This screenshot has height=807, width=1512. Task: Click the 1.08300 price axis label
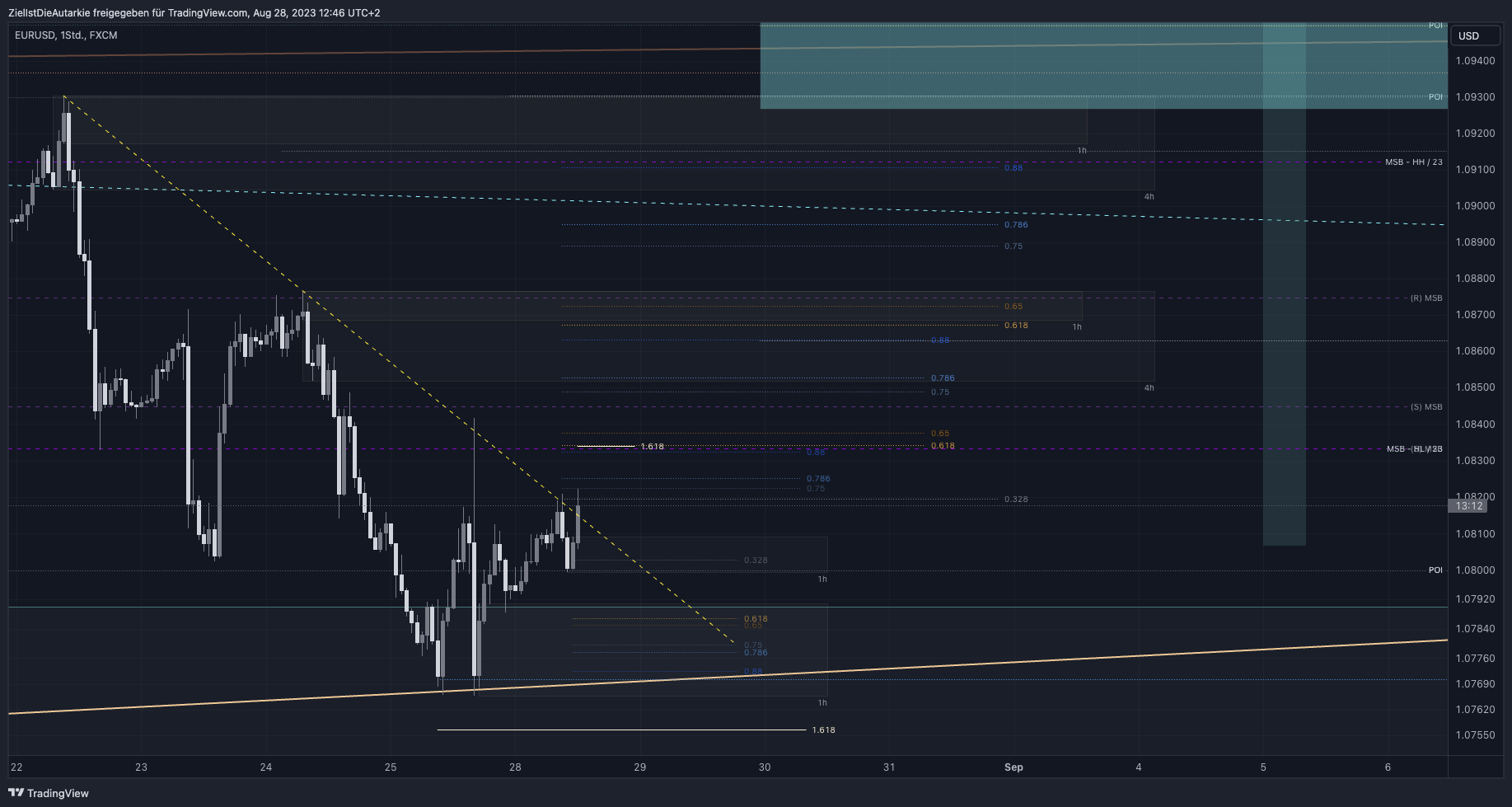coord(1475,461)
